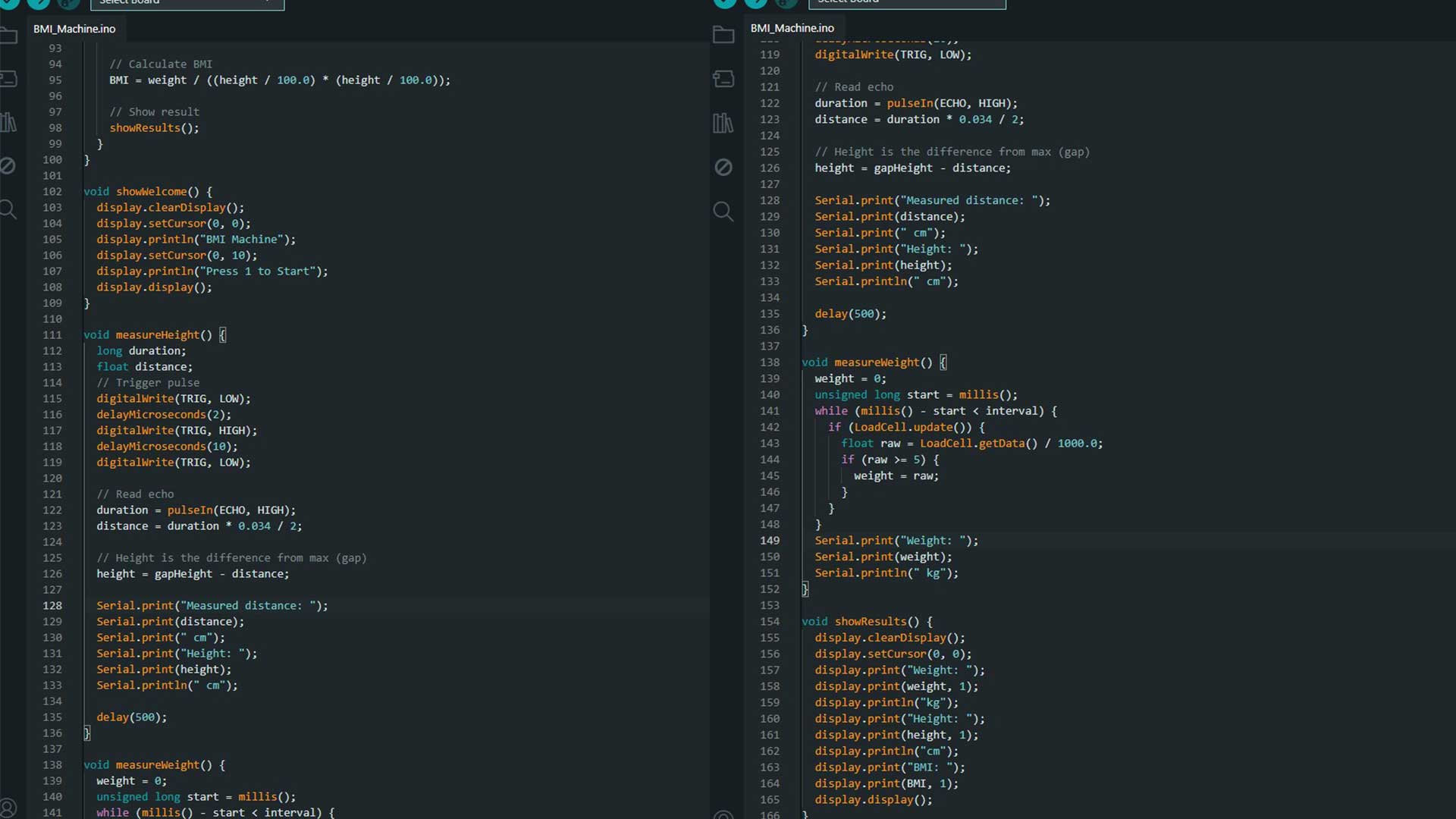Open user account icon in left window sidebar
1456x819 pixels.
pos(8,808)
